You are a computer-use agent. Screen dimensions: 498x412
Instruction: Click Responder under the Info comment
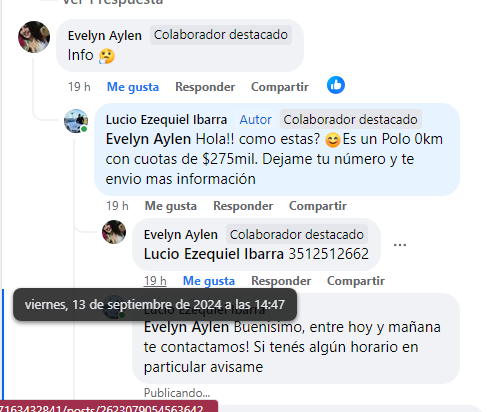205,87
